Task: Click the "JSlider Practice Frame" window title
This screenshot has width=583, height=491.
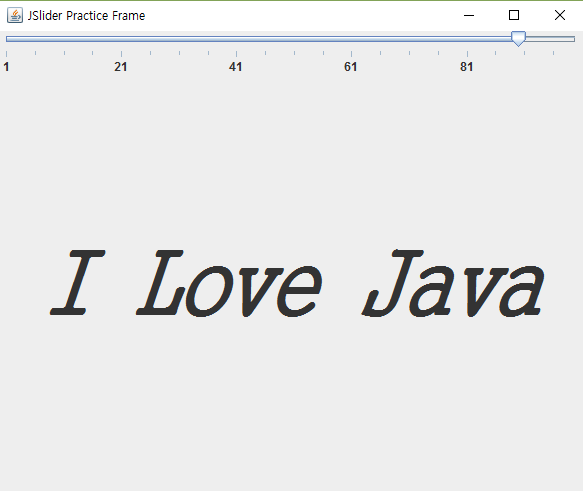Action: (x=86, y=16)
